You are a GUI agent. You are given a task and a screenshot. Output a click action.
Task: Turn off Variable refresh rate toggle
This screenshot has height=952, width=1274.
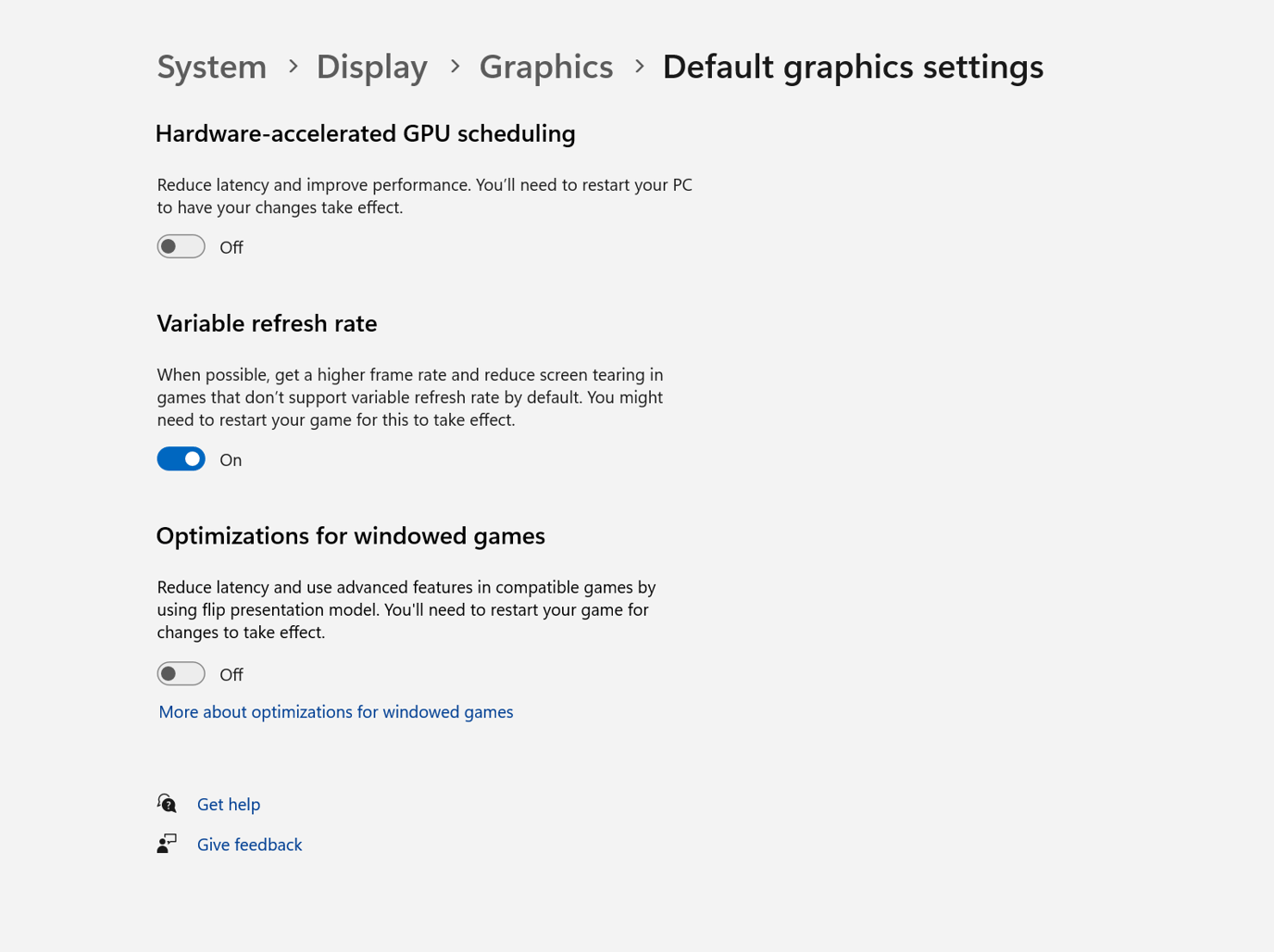181,459
